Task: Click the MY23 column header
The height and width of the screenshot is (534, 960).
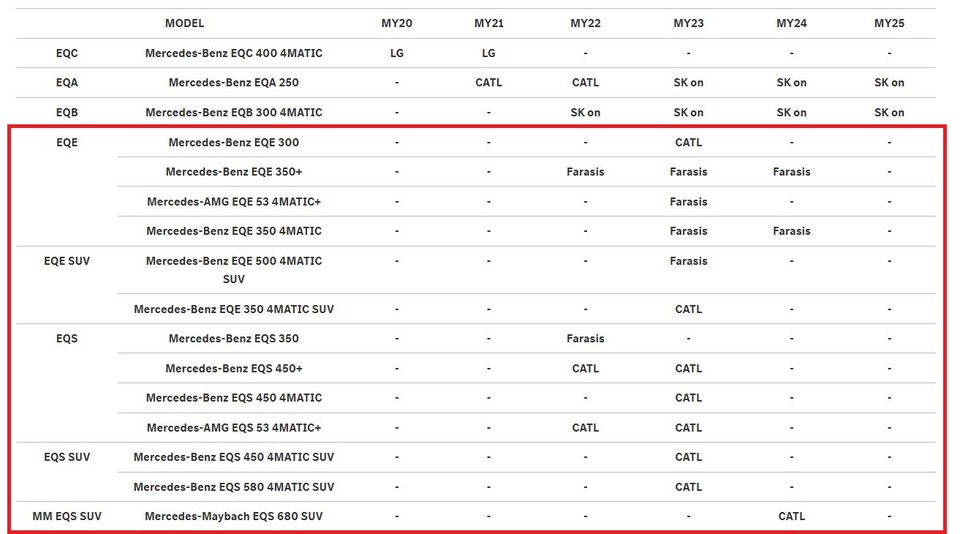Action: [689, 23]
